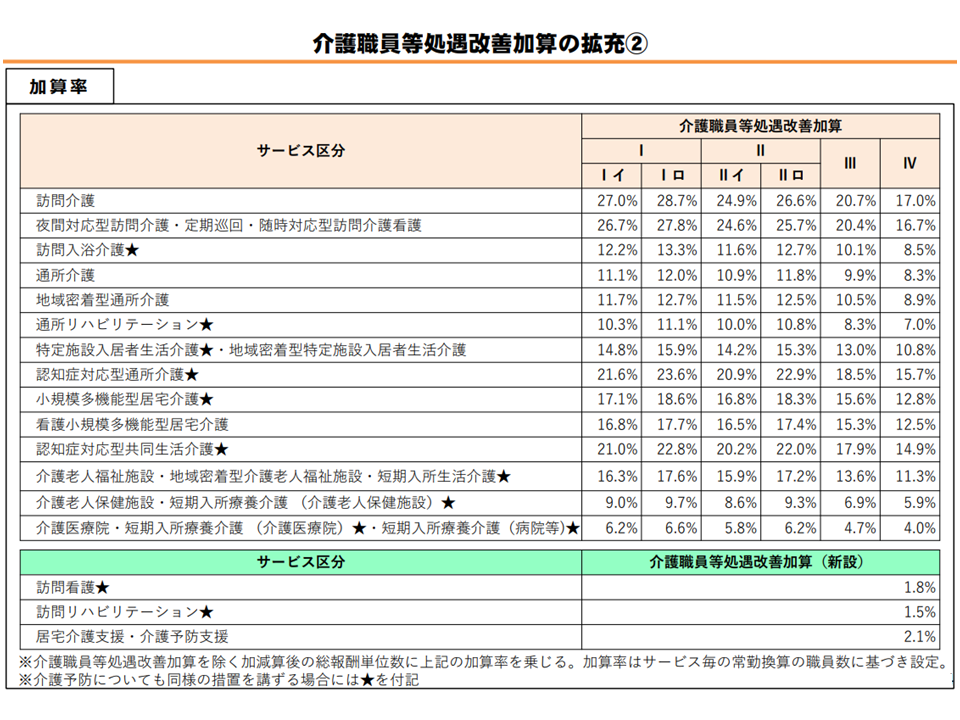Select the Ⅰイ column header
Image resolution: width=960 pixels, height=720 pixels.
pyautogui.click(x=612, y=175)
